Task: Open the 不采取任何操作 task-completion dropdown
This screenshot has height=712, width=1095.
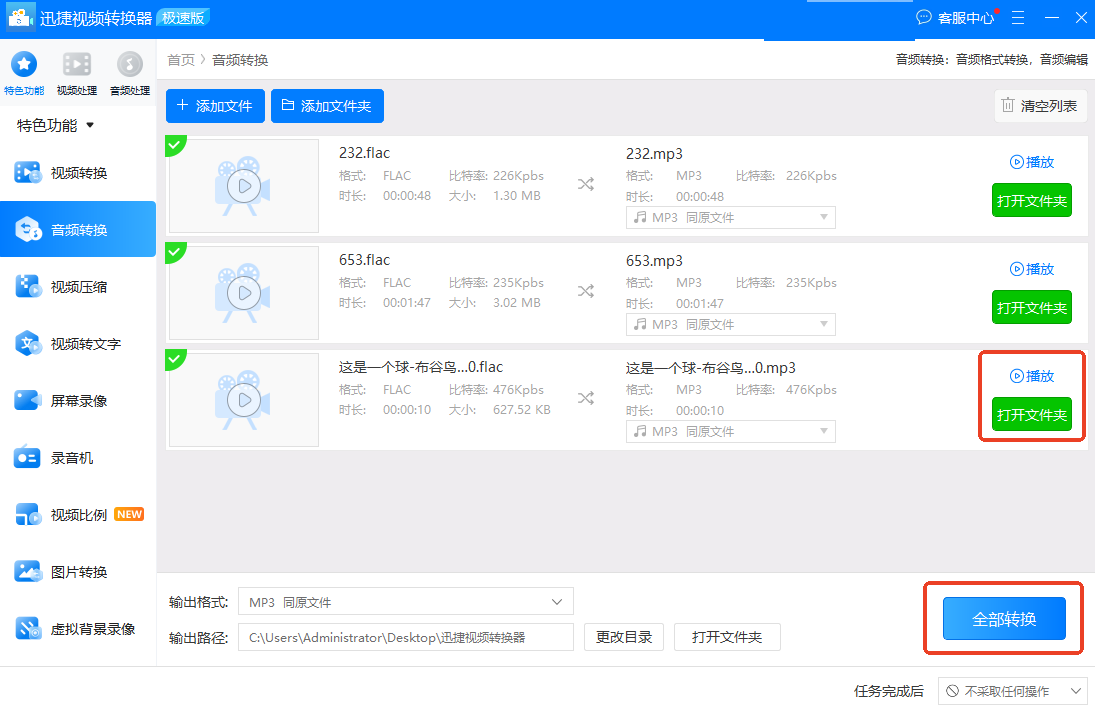Action: 1012,690
